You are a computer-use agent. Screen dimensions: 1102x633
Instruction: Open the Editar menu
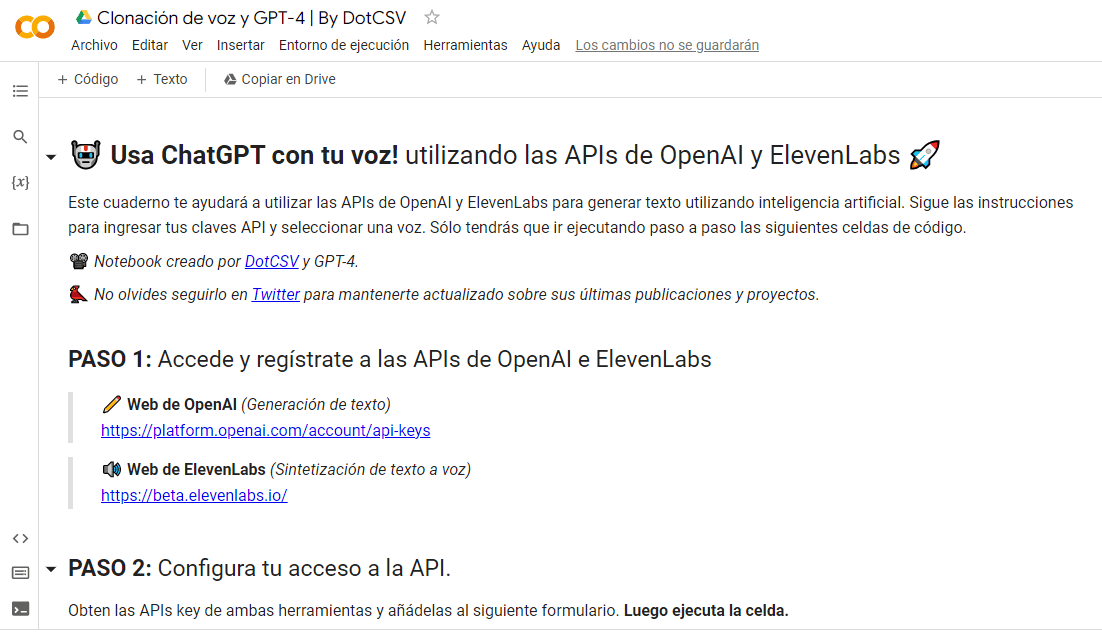click(150, 45)
